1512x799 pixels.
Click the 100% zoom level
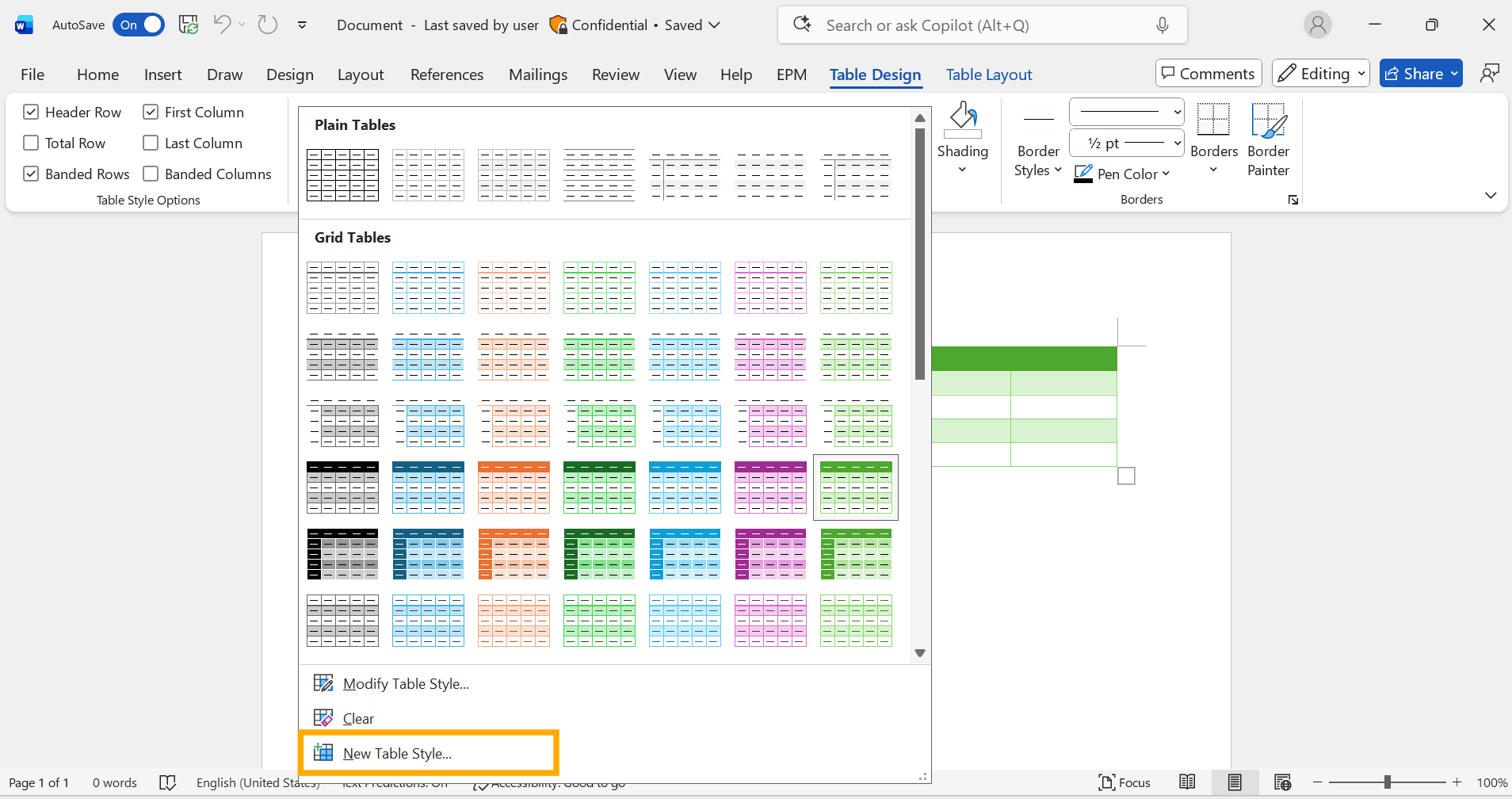(1492, 782)
